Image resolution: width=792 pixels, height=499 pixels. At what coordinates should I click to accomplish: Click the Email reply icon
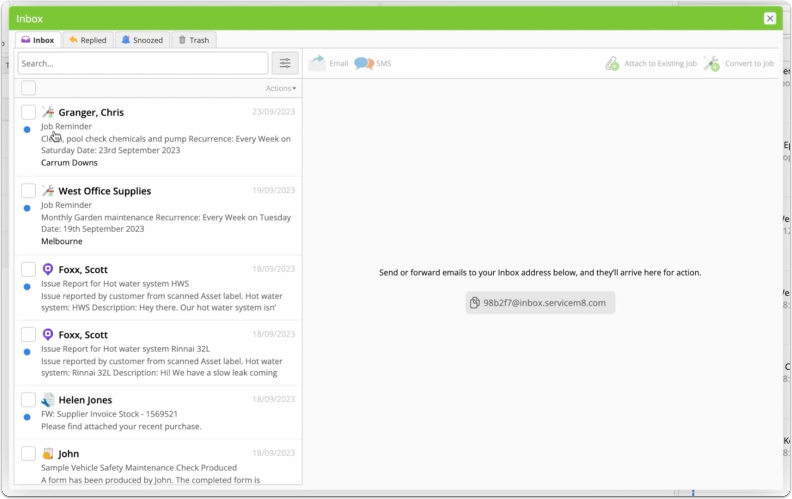pos(317,63)
